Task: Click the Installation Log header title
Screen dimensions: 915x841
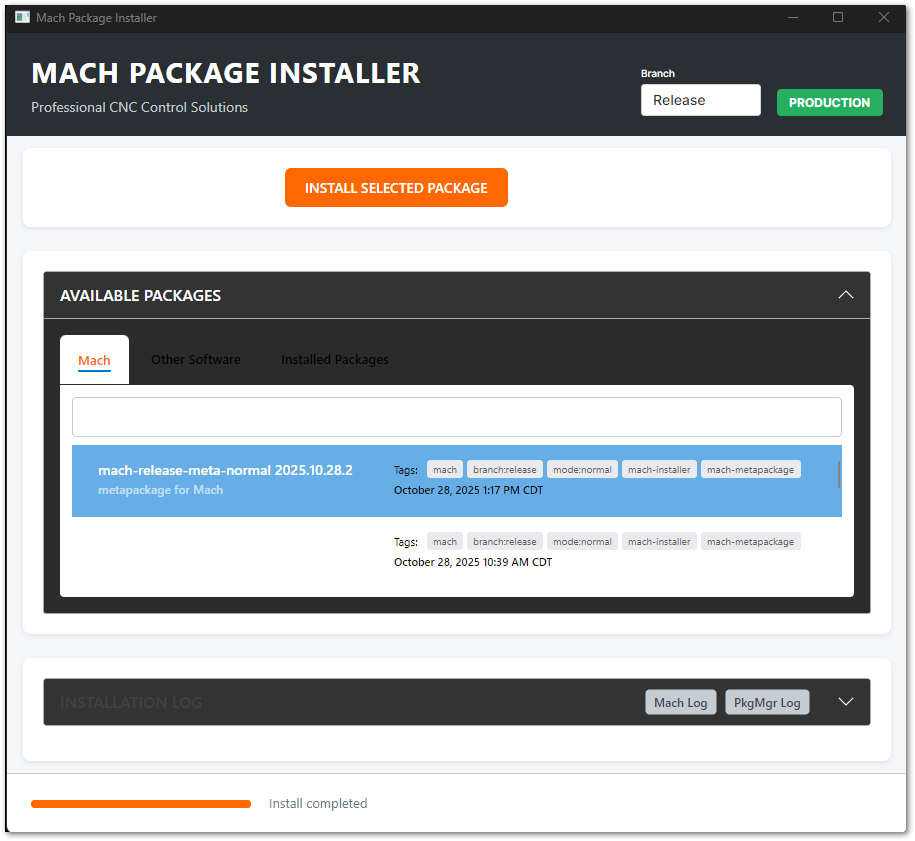Action: [131, 702]
